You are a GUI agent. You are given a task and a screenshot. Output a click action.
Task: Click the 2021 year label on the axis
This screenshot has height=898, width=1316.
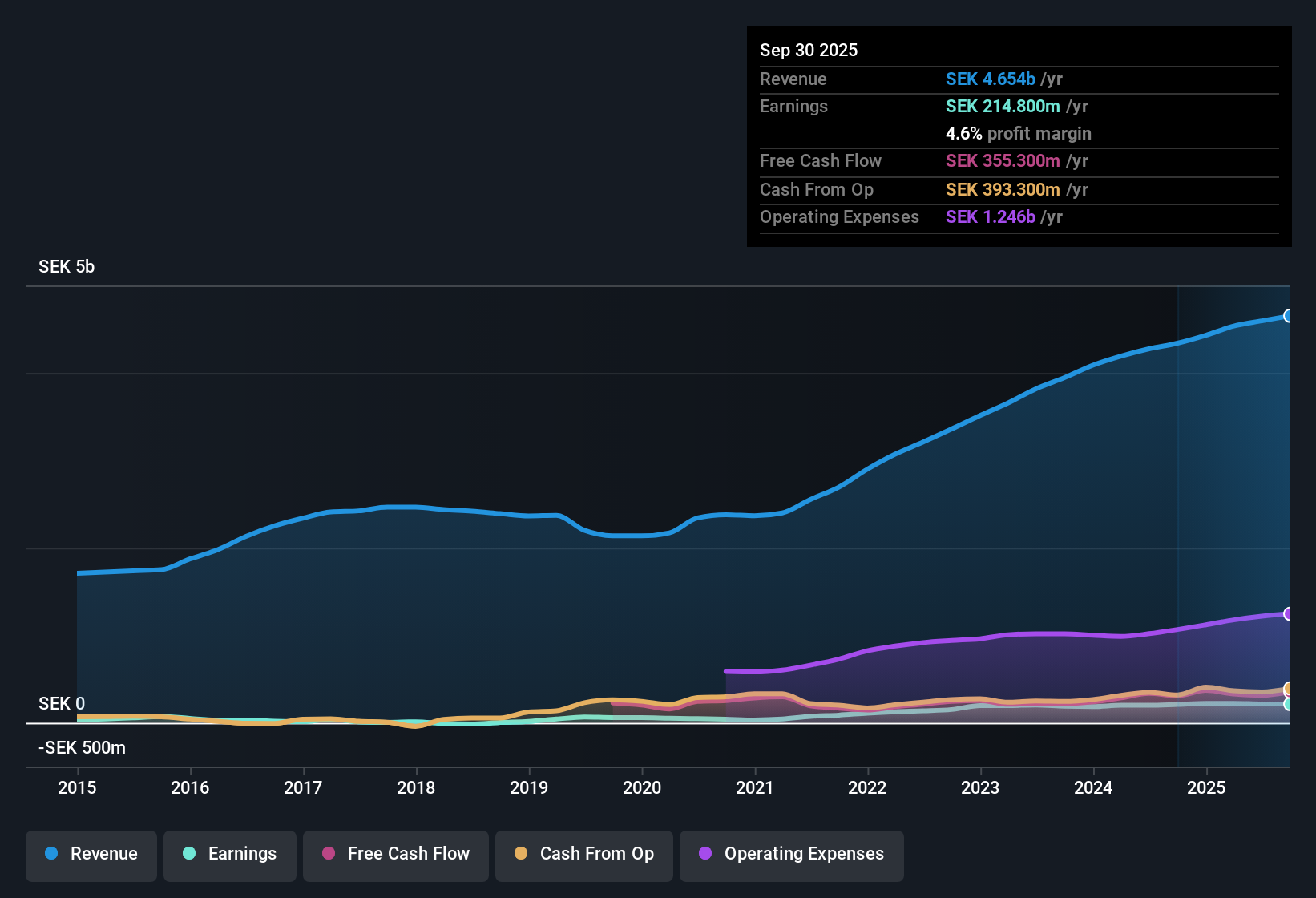click(754, 788)
